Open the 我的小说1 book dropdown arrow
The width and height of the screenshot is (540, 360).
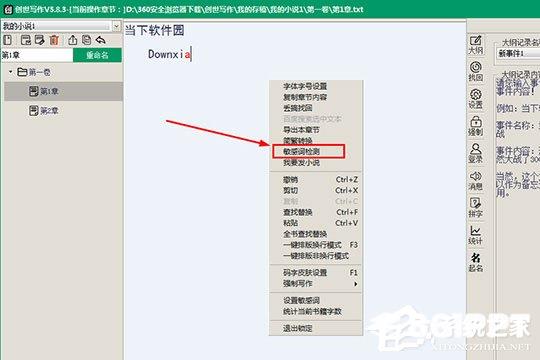click(x=116, y=26)
